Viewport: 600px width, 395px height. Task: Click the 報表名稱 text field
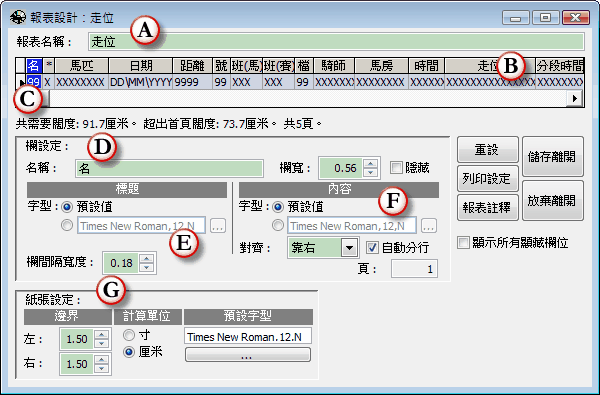336,42
